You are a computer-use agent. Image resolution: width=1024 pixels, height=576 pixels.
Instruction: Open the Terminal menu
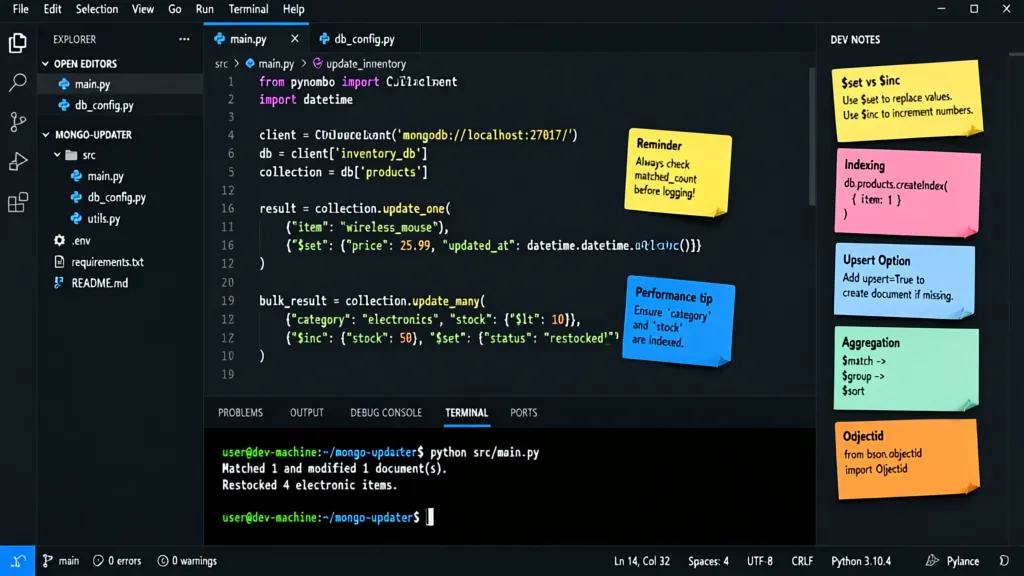tap(248, 9)
